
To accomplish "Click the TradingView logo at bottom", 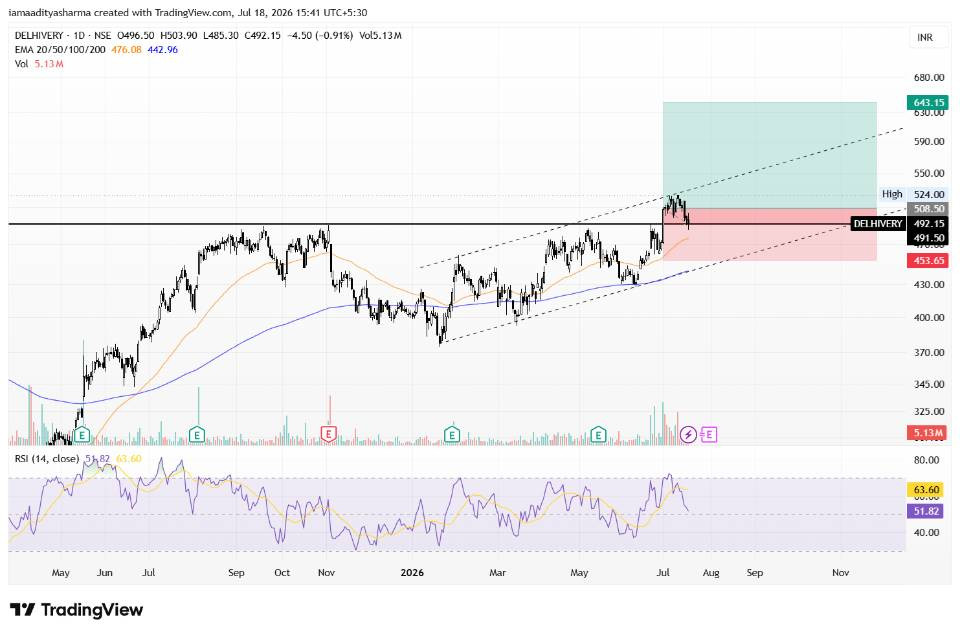I will (77, 610).
